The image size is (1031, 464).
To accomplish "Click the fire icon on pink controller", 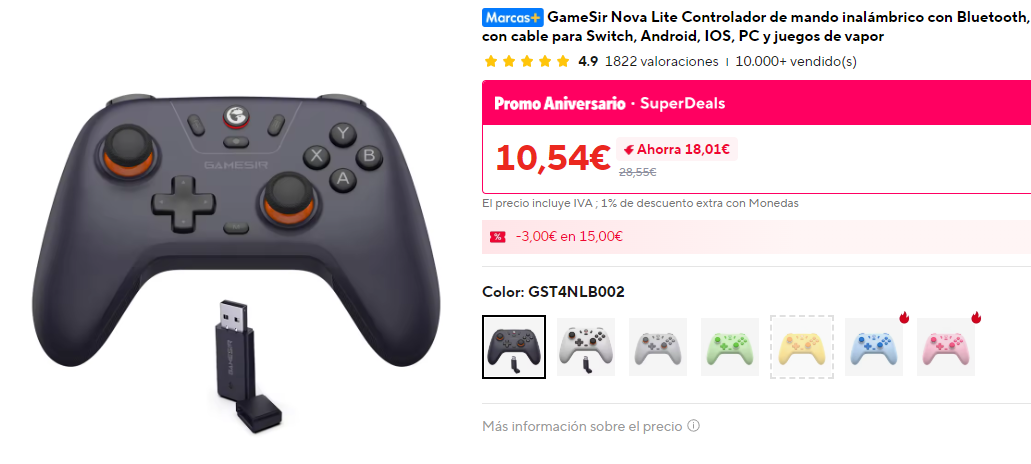I will coord(976,318).
